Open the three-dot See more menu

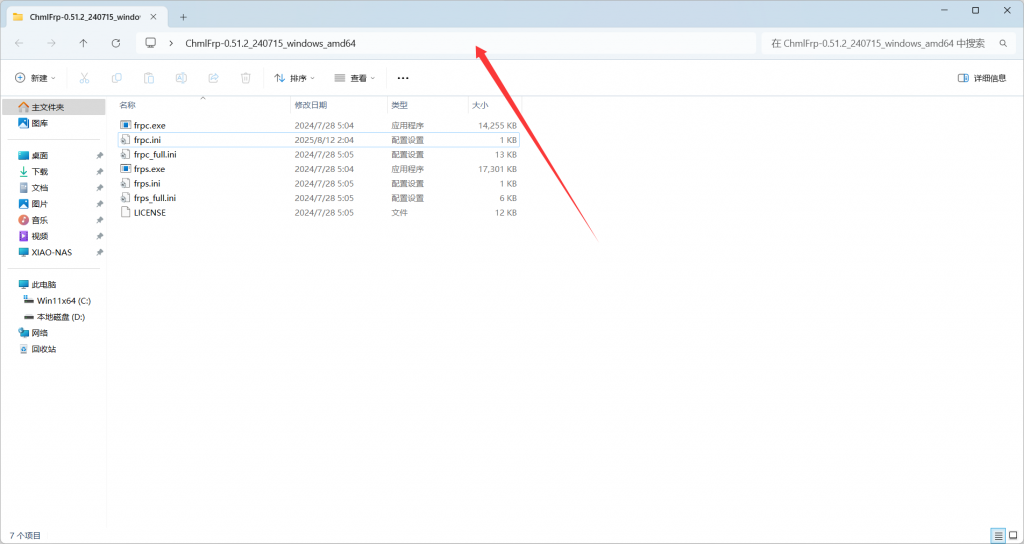[x=403, y=78]
